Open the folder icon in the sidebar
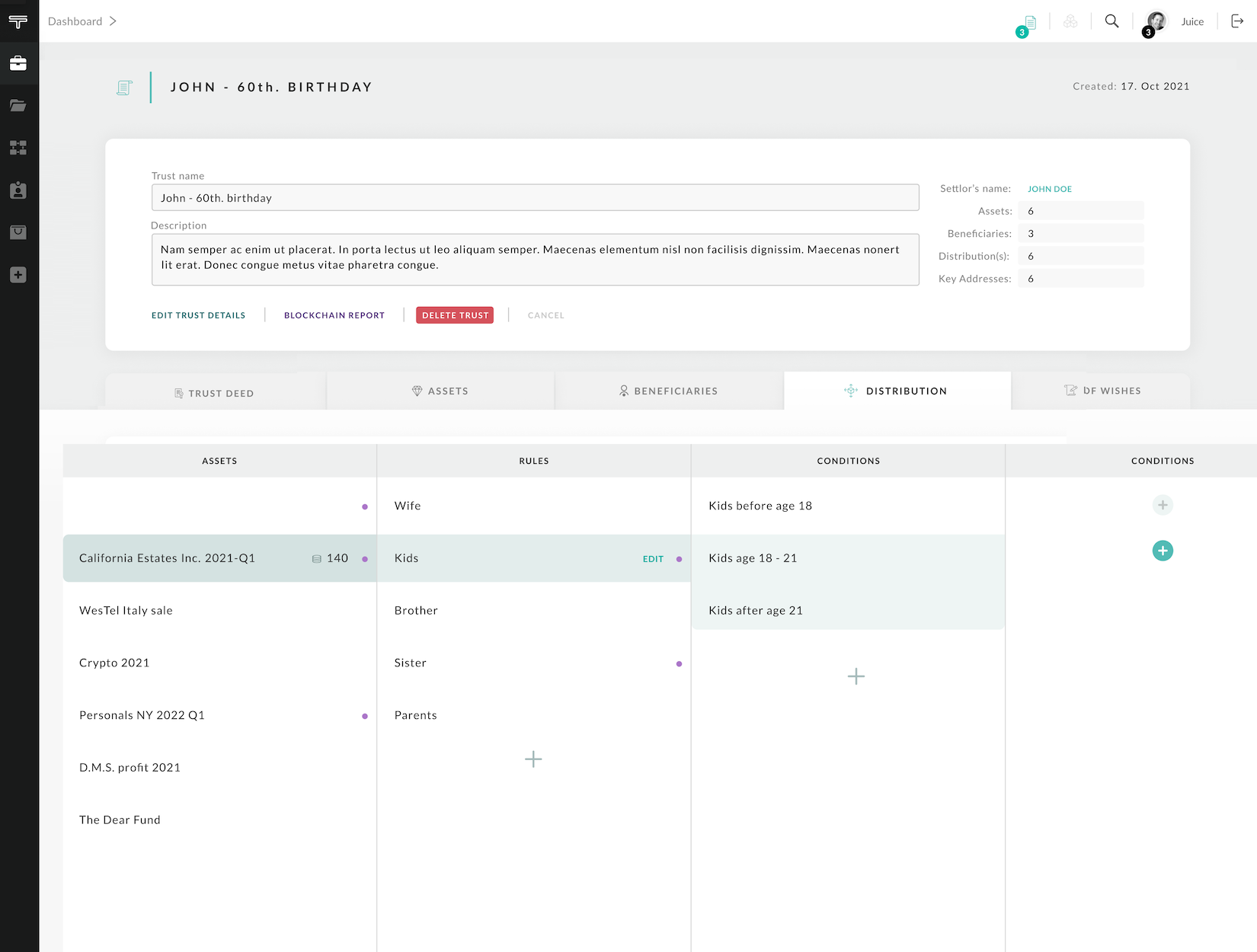 (18, 105)
